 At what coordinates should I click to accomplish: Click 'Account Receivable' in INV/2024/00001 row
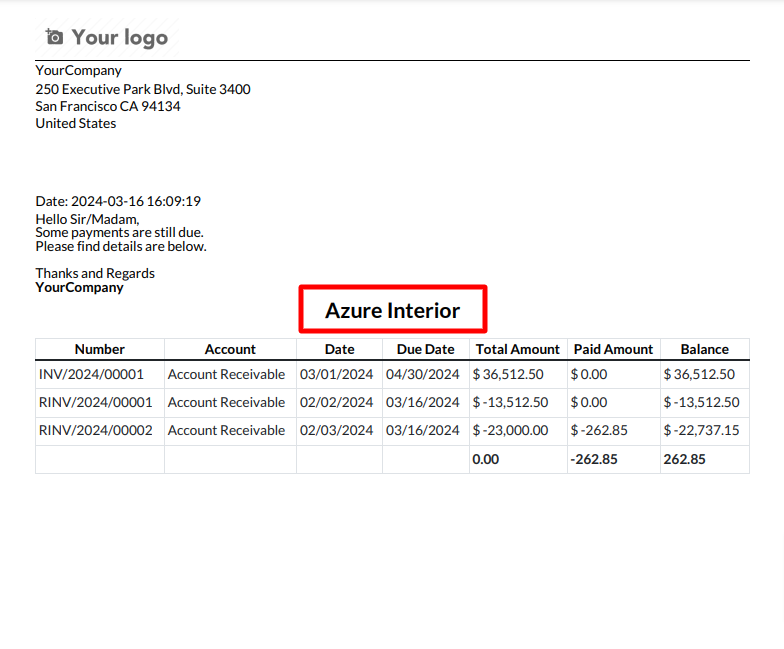tap(226, 374)
